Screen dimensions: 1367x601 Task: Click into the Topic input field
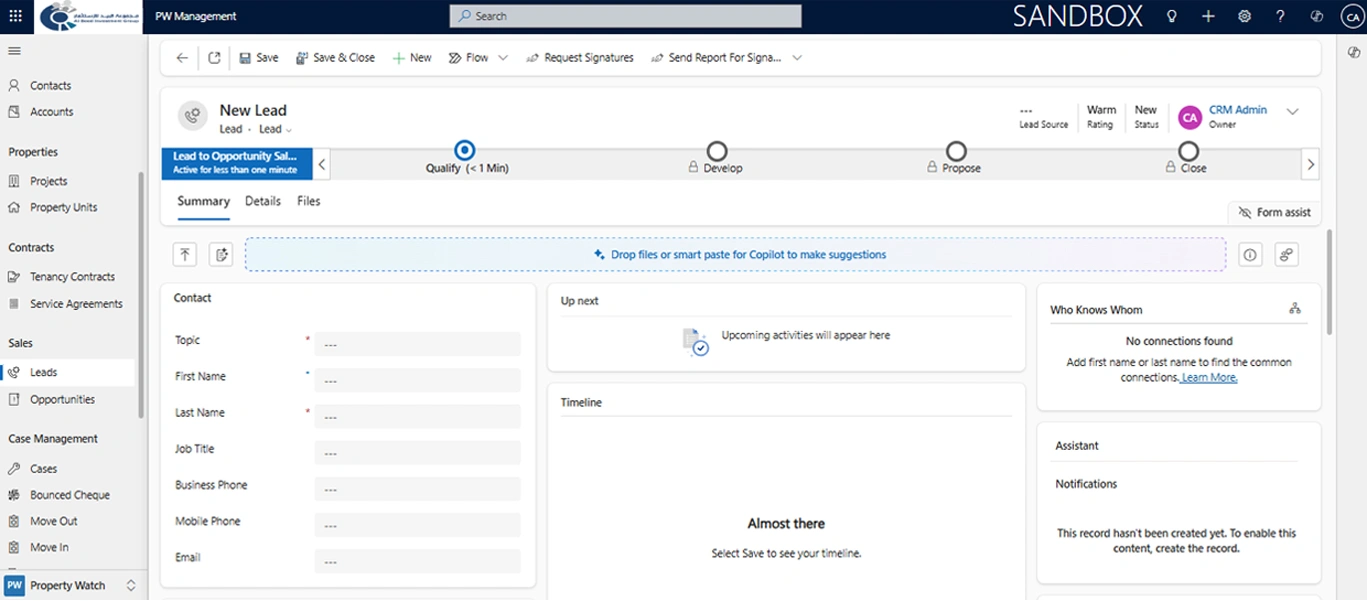(x=417, y=344)
